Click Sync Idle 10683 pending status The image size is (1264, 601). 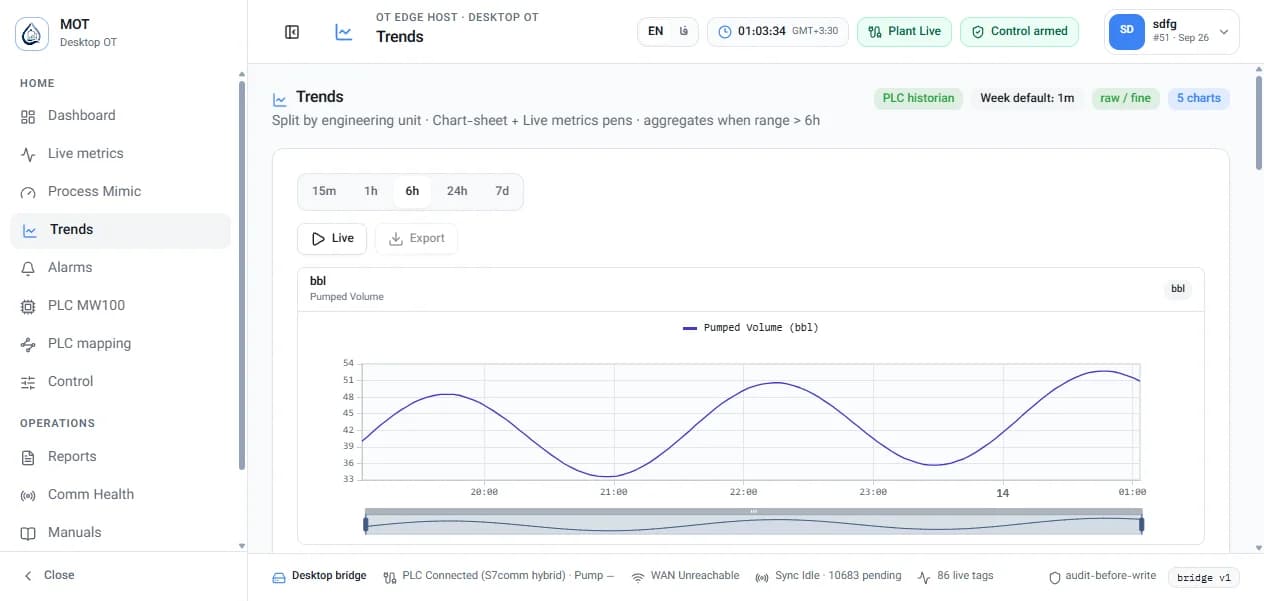coord(828,576)
